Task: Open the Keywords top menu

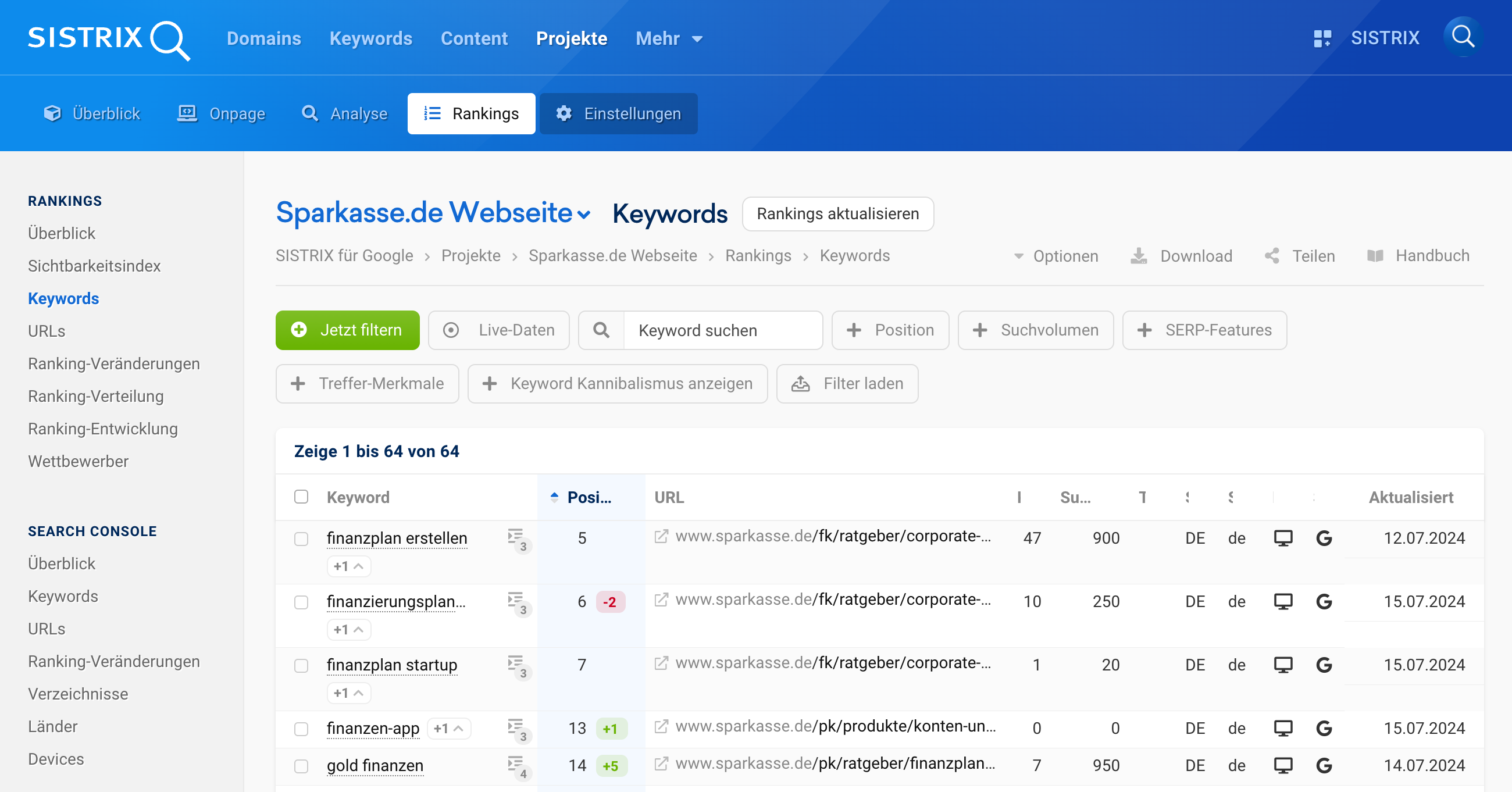Action: click(x=371, y=39)
